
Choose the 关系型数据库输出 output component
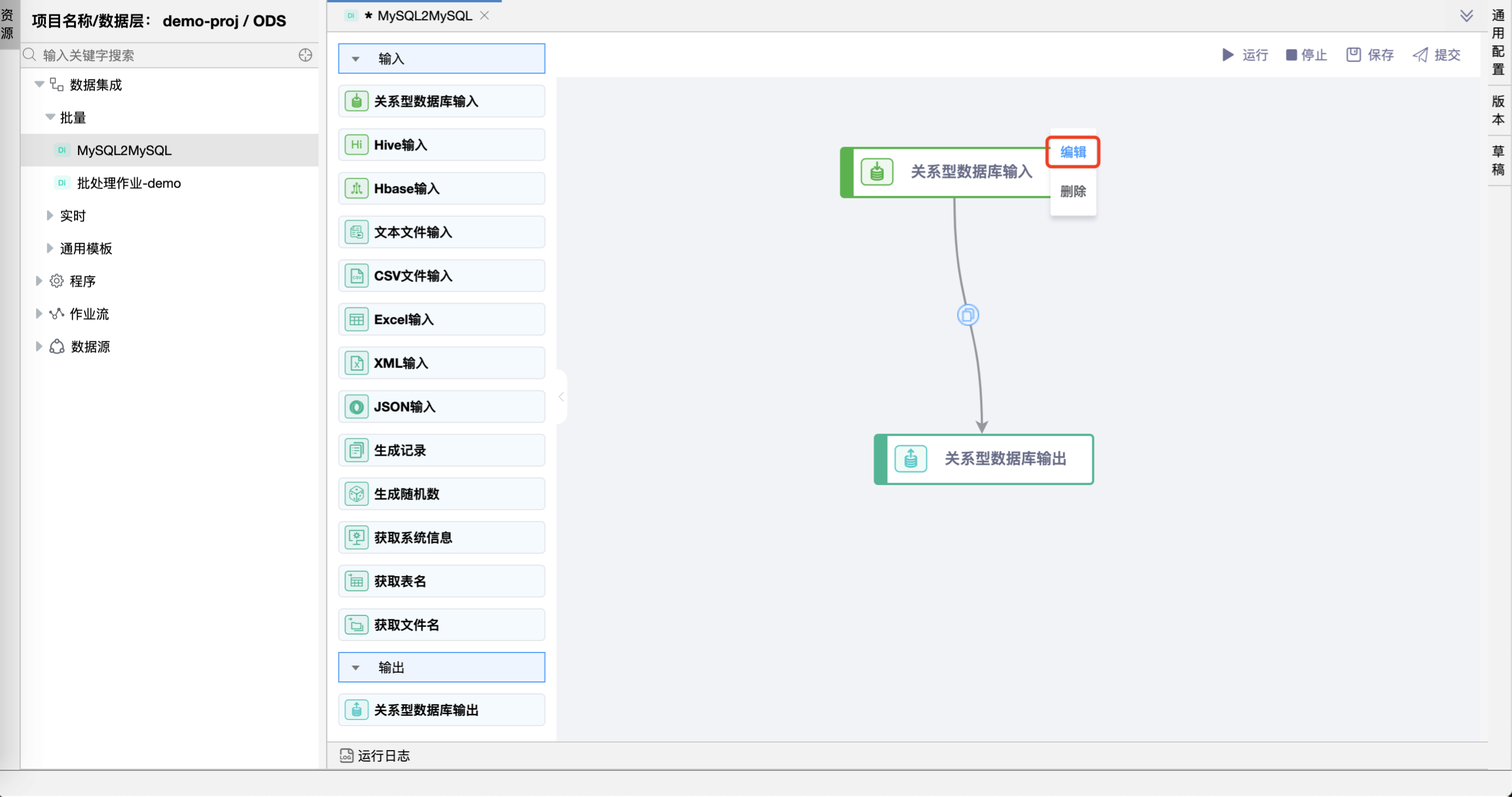point(441,710)
